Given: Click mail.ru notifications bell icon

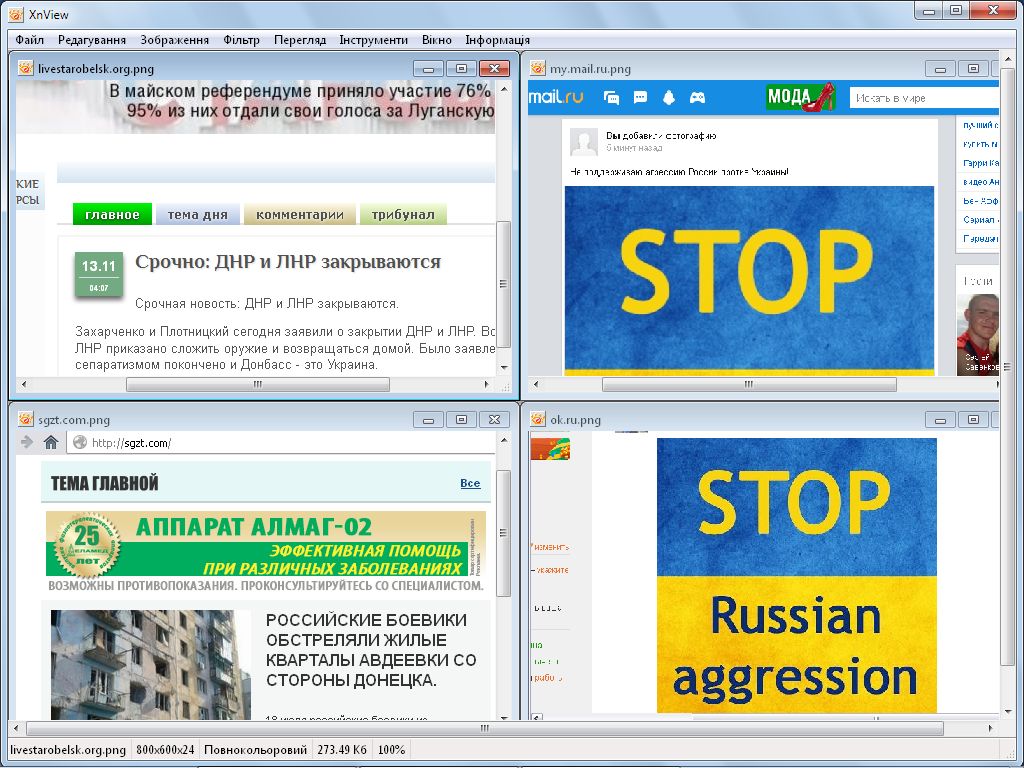Looking at the screenshot, I should coord(669,98).
